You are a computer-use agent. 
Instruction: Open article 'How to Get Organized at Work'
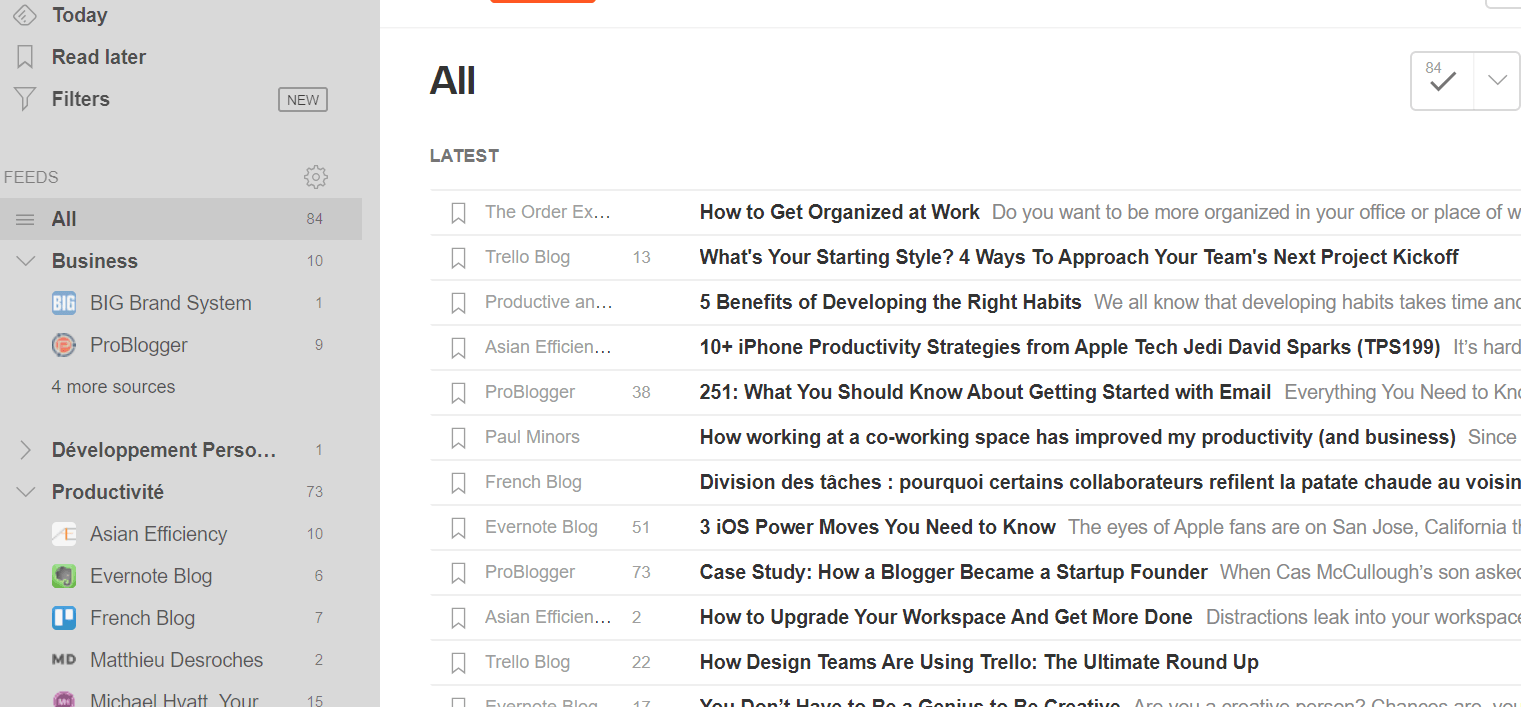(840, 212)
